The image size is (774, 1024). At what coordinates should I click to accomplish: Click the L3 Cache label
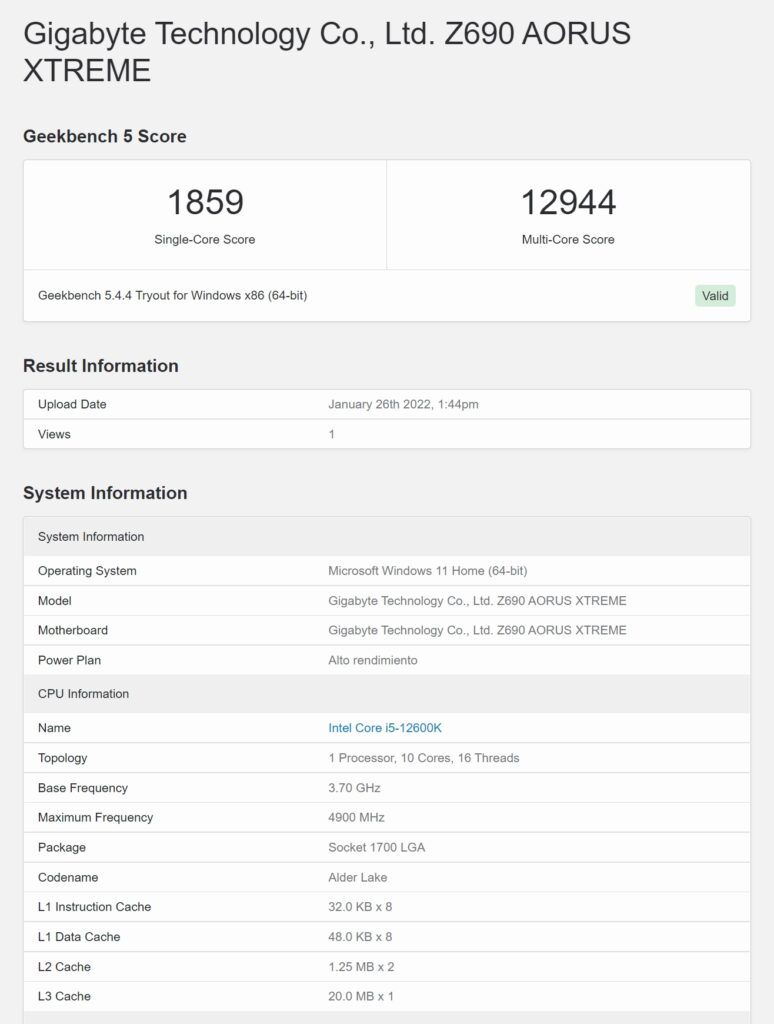(x=64, y=996)
